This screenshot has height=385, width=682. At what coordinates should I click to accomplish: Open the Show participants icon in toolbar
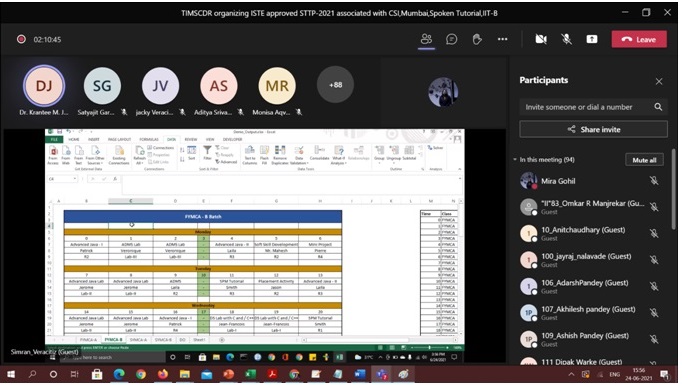(x=426, y=40)
